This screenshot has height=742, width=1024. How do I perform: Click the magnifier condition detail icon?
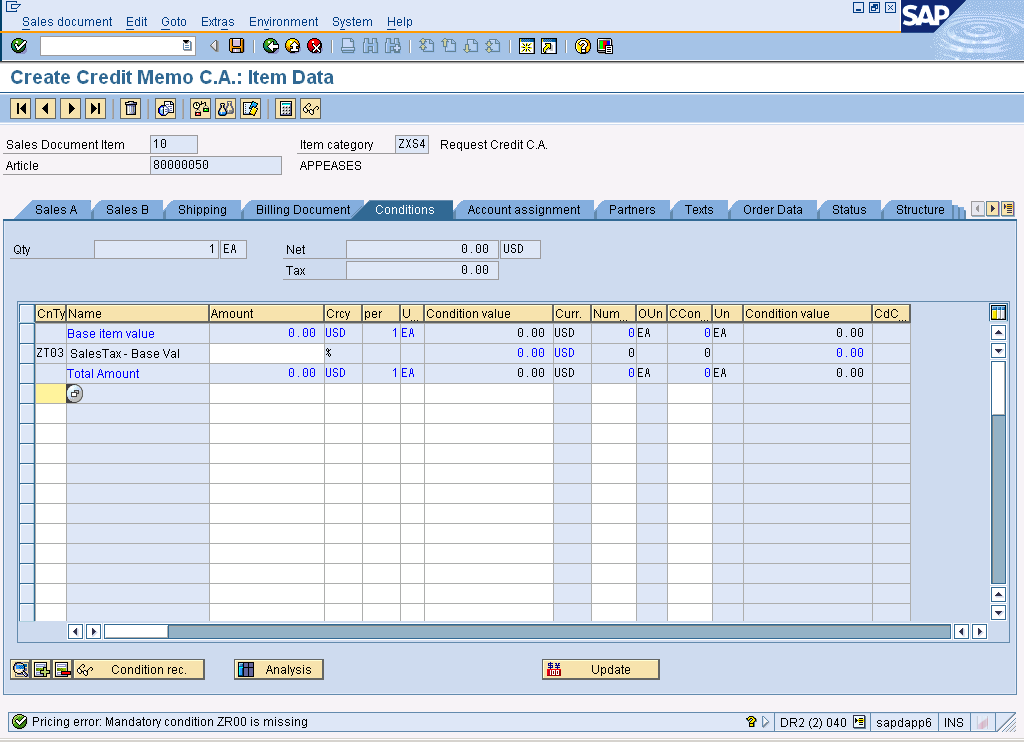pyautogui.click(x=20, y=669)
